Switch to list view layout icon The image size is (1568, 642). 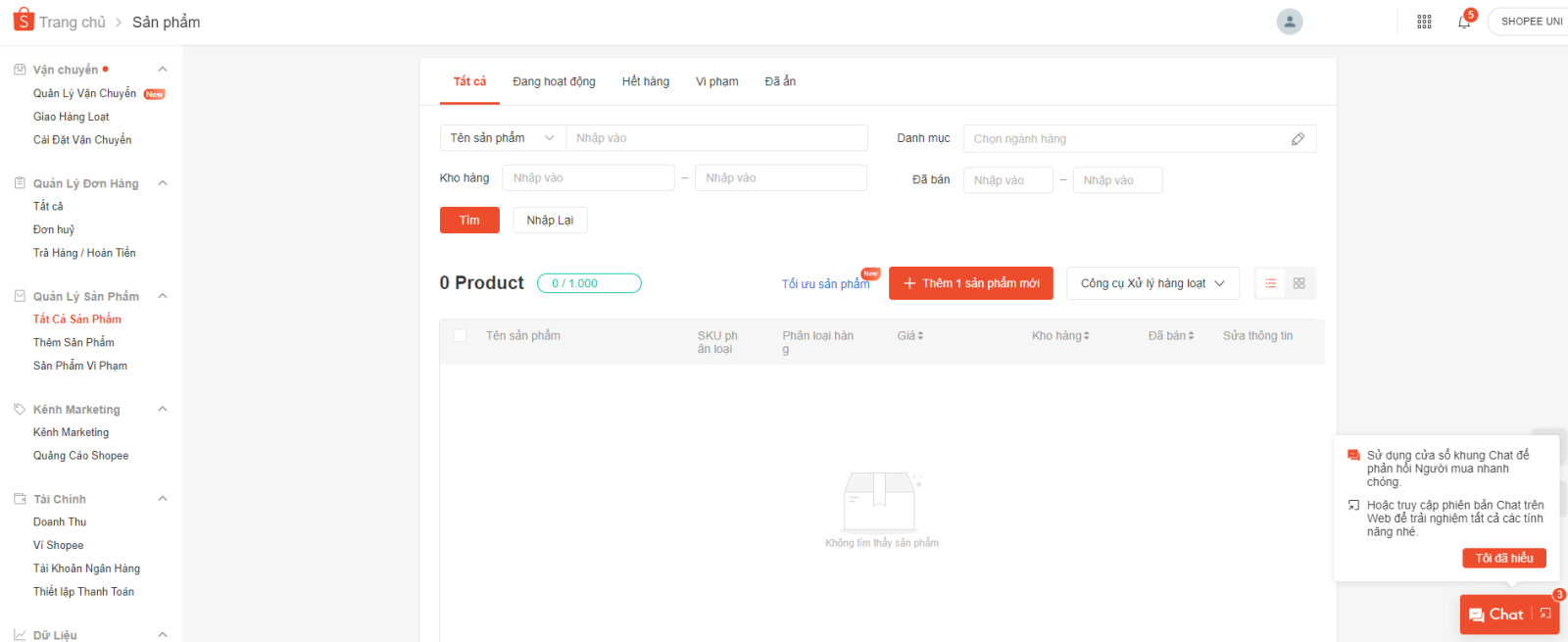tap(1270, 283)
